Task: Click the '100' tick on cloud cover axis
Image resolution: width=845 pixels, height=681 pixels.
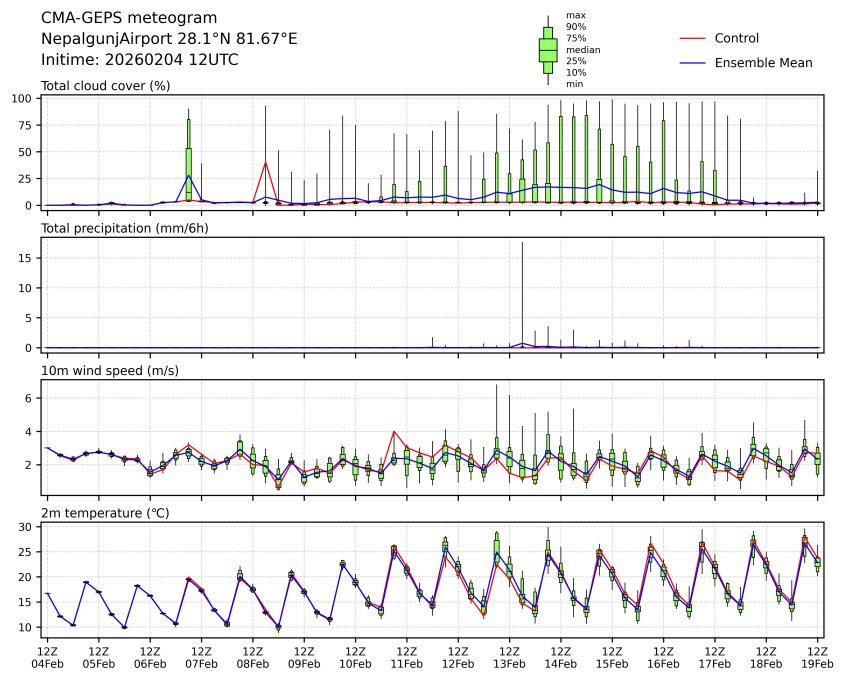Action: 25,98
